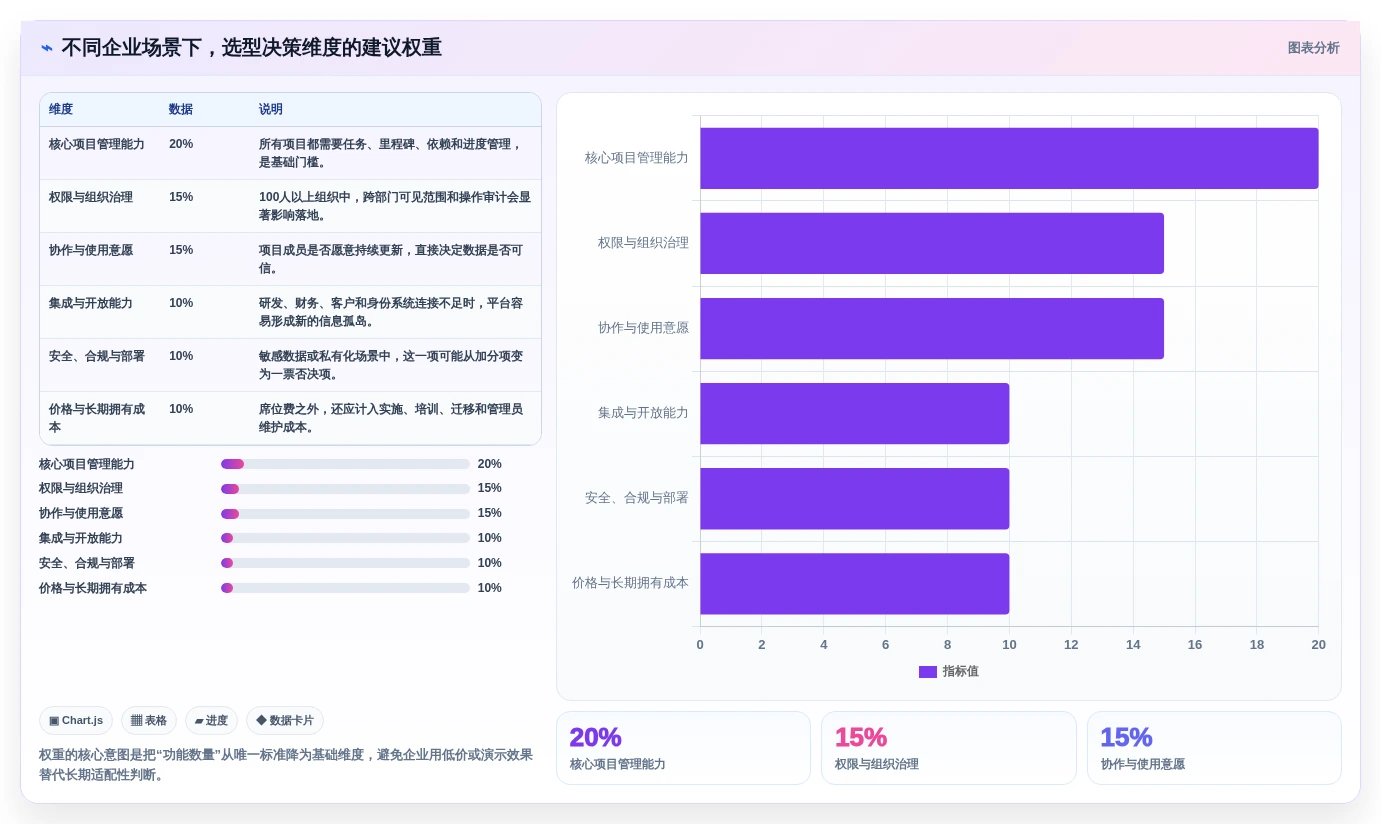Click the 集成与开放能力 progress bar
The height and width of the screenshot is (824, 1381).
pos(345,538)
